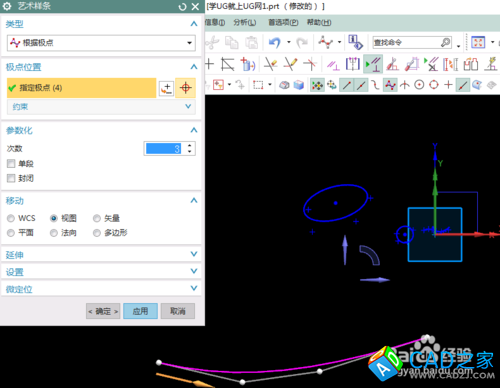
Task: Click the 应用 button
Action: 140,311
